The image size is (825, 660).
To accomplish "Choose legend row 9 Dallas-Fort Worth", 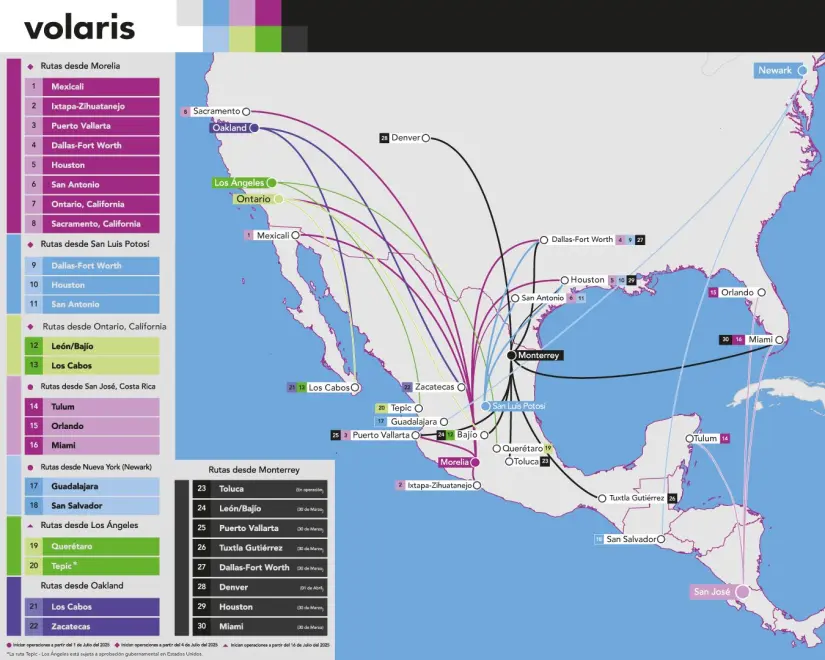I will click(x=92, y=265).
